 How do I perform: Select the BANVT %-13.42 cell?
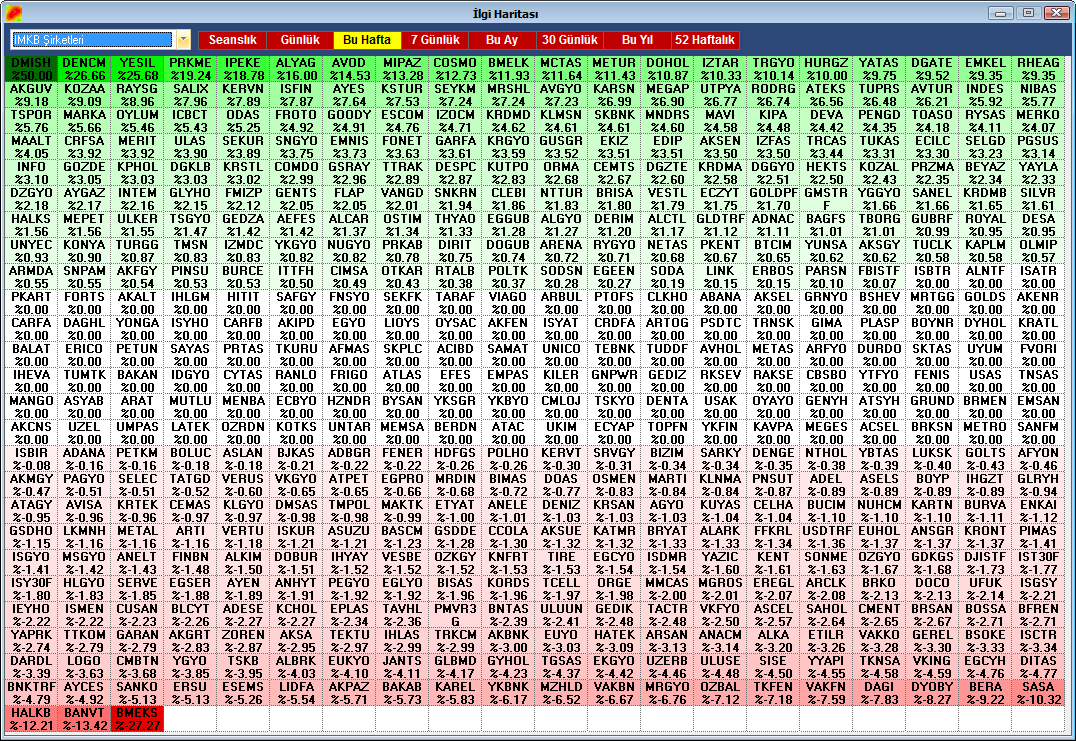pyautogui.click(x=84, y=718)
